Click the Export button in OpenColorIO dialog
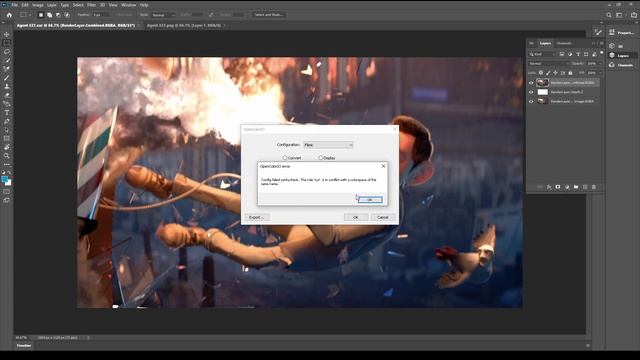 [257, 218]
